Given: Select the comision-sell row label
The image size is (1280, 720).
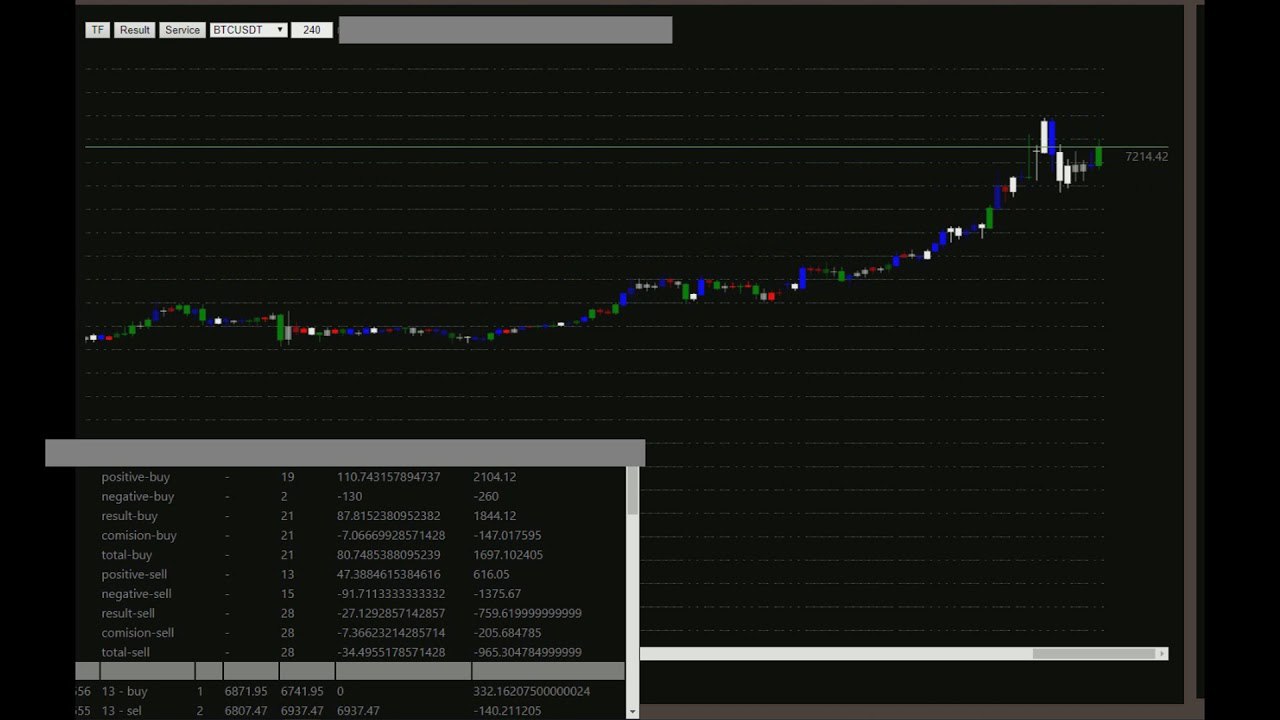Looking at the screenshot, I should (138, 633).
